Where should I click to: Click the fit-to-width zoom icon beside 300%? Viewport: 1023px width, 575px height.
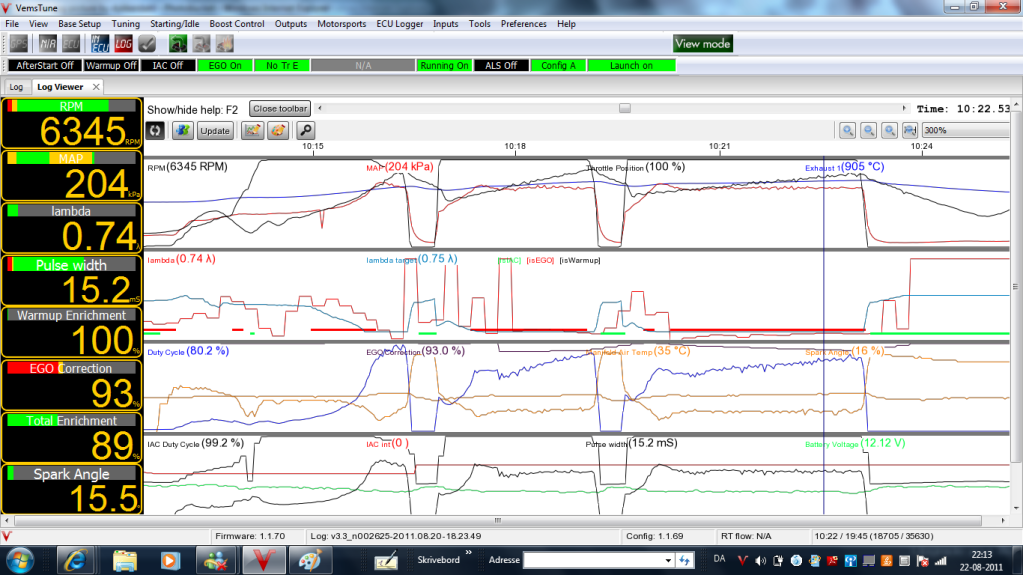910,130
